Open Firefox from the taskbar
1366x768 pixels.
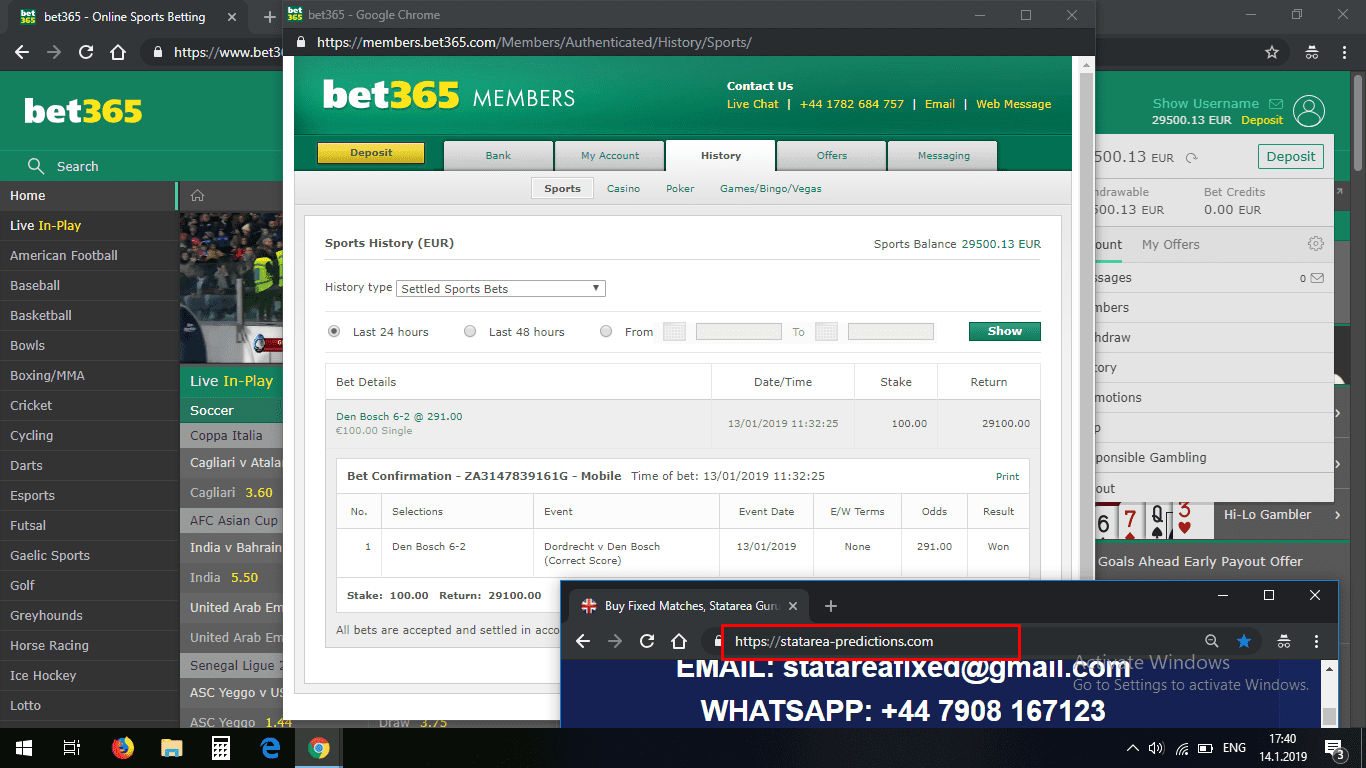[x=123, y=748]
